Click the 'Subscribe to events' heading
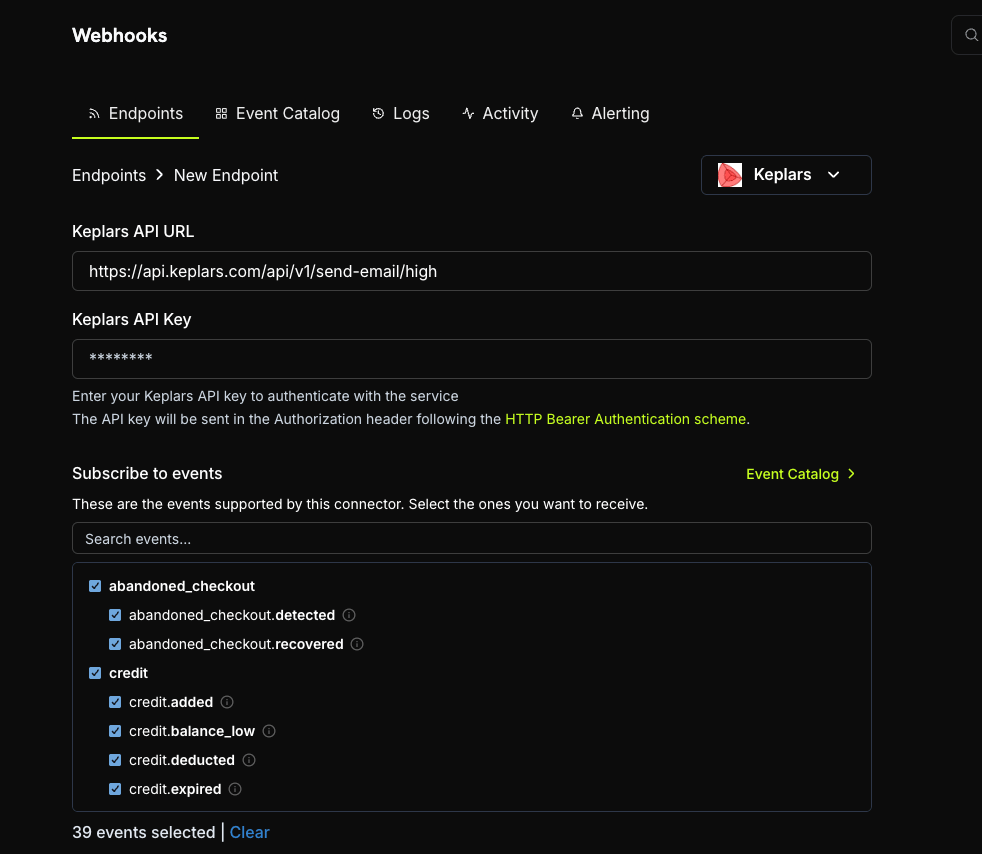Screen dimensions: 982x854 click(x=147, y=473)
